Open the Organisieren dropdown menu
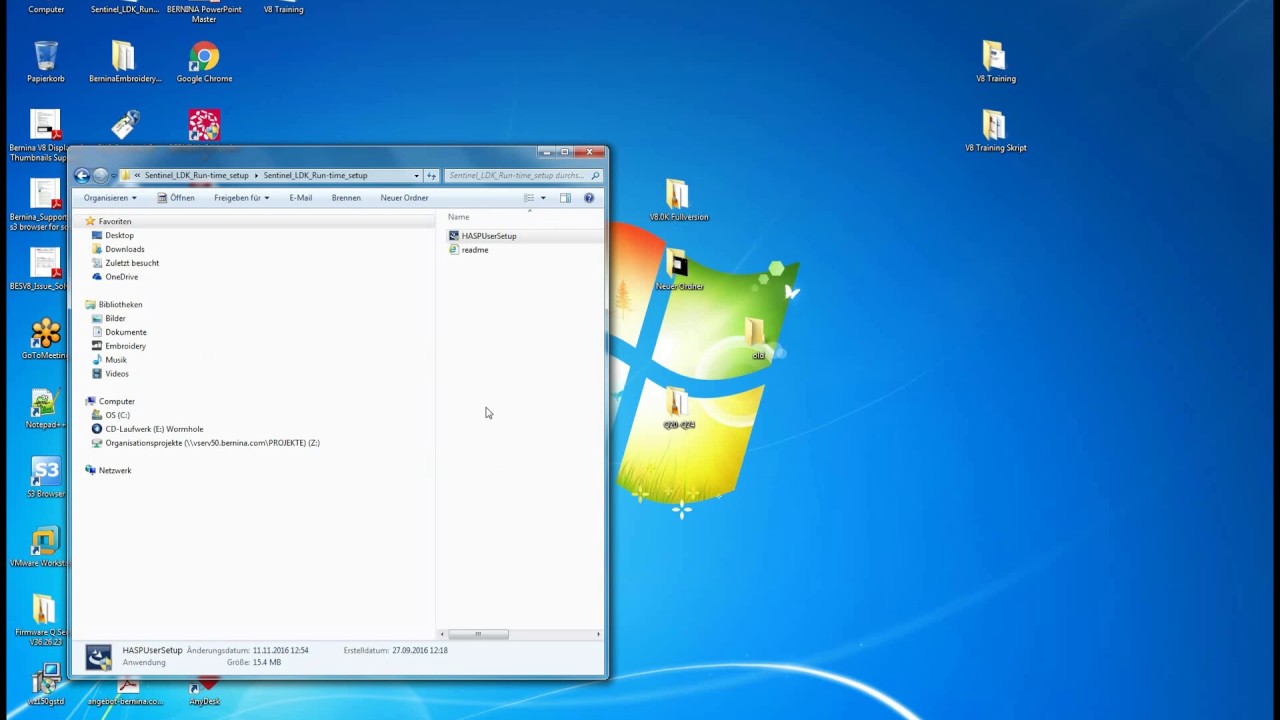The height and width of the screenshot is (720, 1280). pyautogui.click(x=110, y=198)
